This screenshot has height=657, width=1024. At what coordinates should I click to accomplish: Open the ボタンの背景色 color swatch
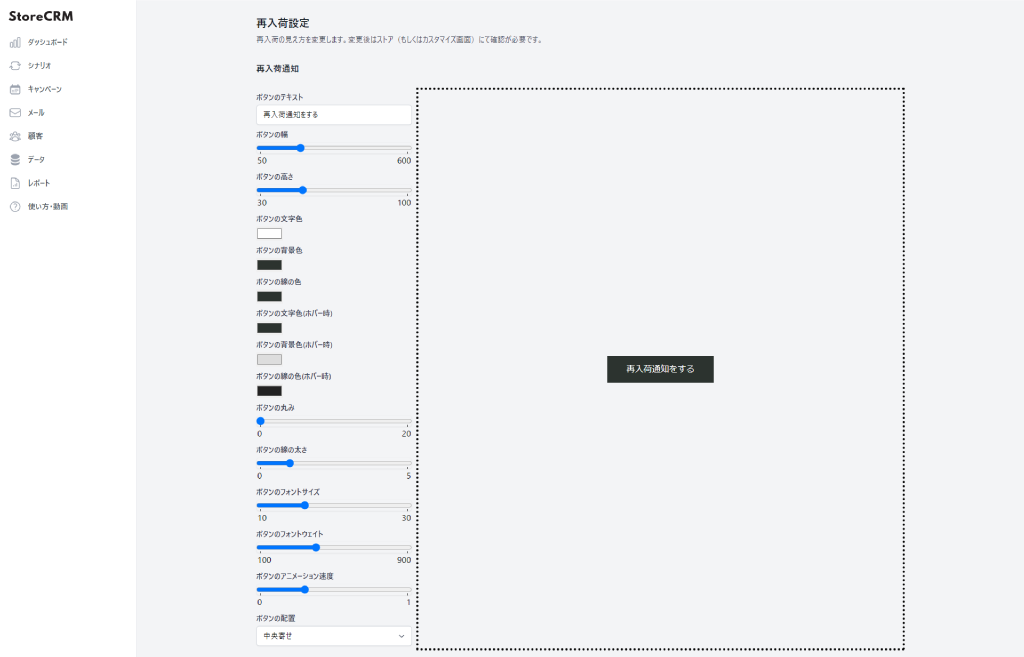[x=269, y=265]
